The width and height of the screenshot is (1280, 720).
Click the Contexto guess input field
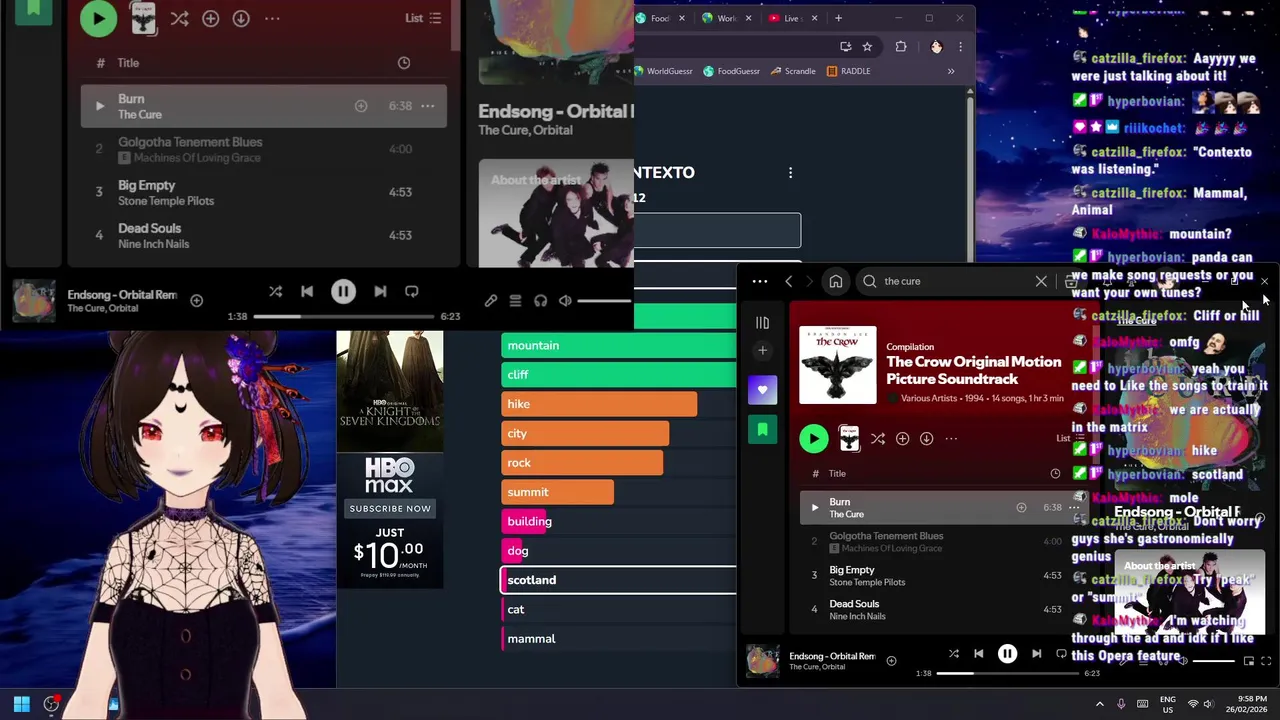717,230
